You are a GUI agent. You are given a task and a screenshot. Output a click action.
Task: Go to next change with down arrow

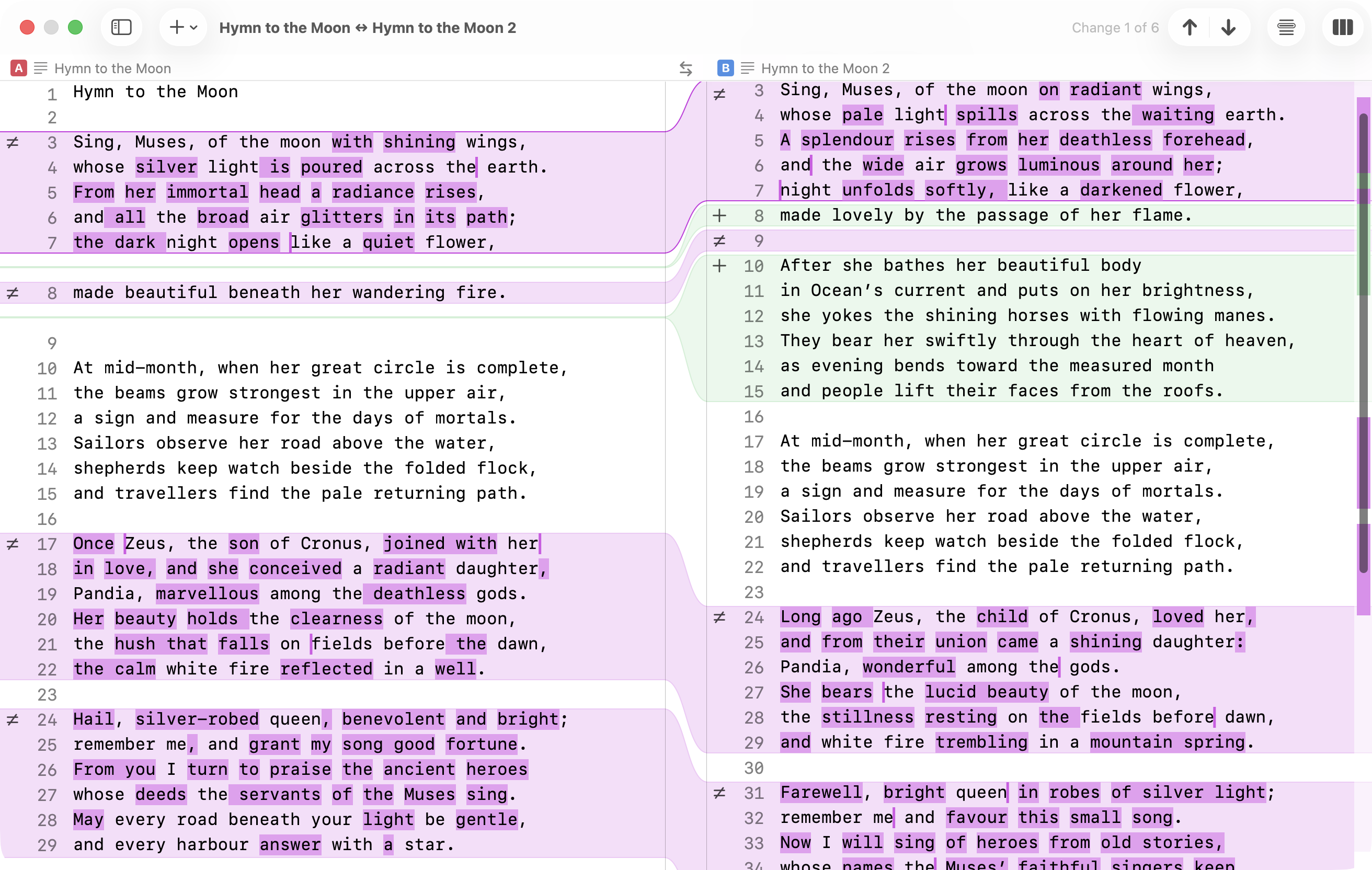point(1228,27)
